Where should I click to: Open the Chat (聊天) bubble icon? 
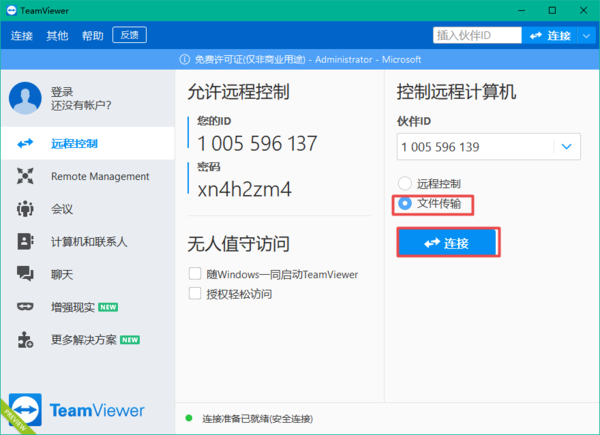coord(26,273)
